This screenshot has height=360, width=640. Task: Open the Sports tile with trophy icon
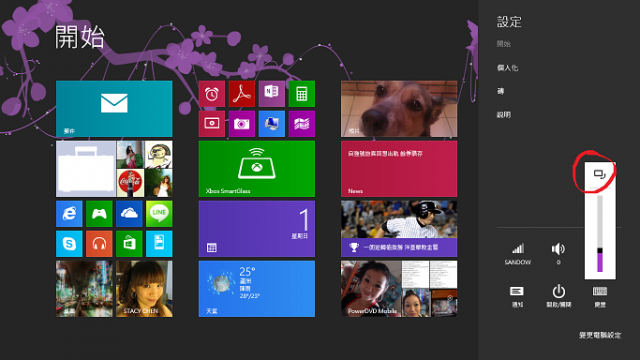point(399,229)
